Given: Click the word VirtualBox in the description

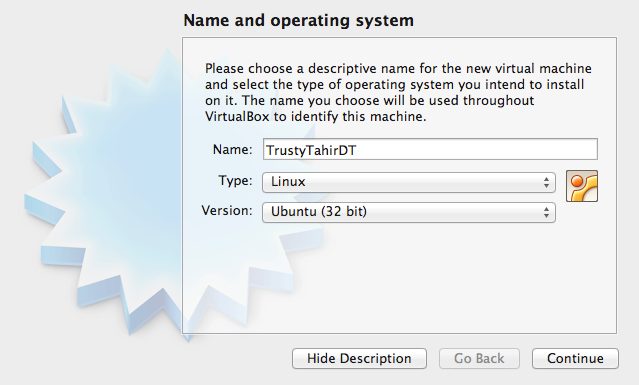Looking at the screenshot, I should tap(237, 117).
